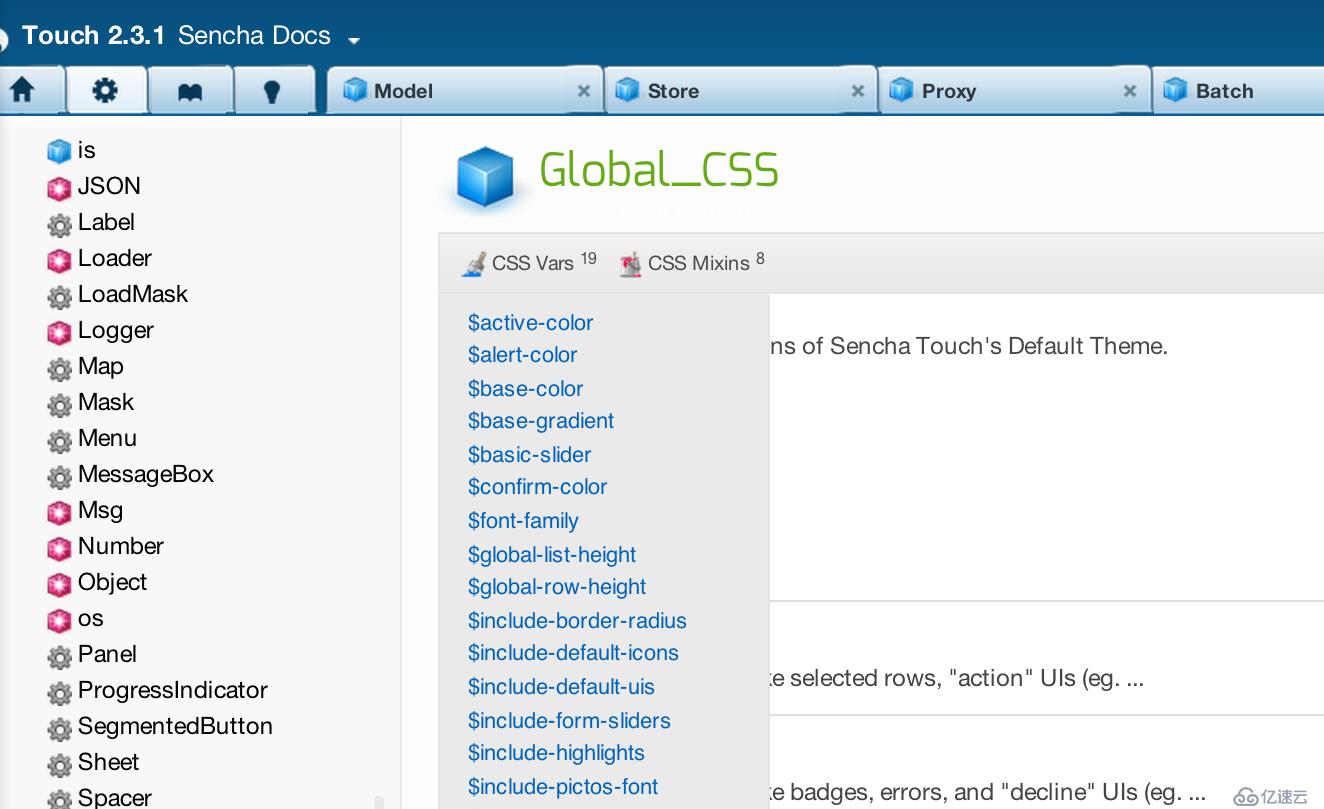Open the Home tab icon

22,91
